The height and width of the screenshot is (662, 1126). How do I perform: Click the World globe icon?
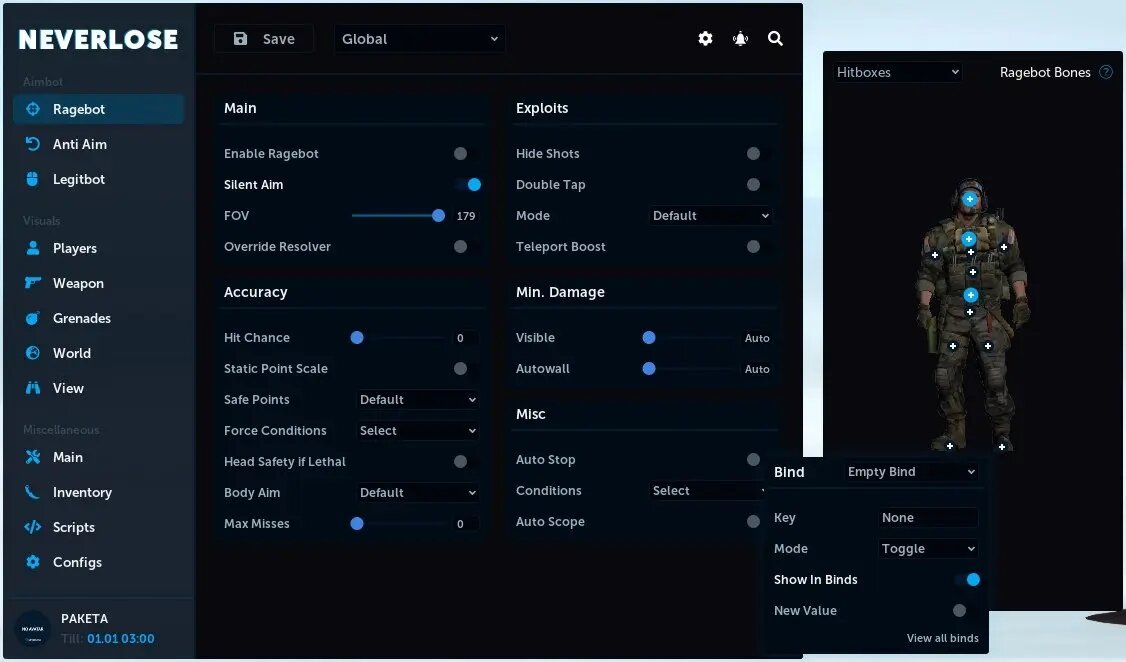point(33,353)
